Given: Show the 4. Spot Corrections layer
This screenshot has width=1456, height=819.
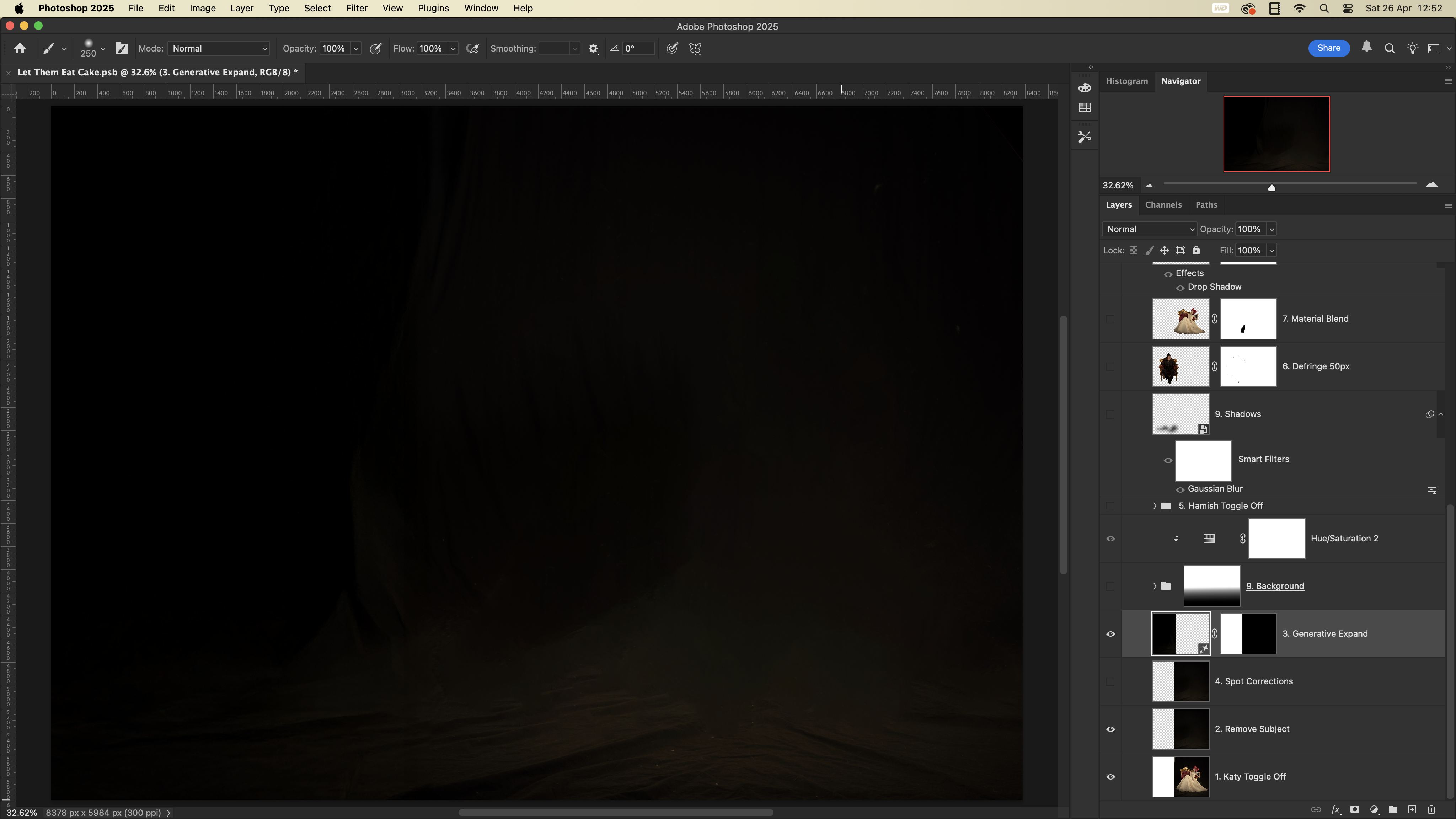Looking at the screenshot, I should [x=1110, y=682].
